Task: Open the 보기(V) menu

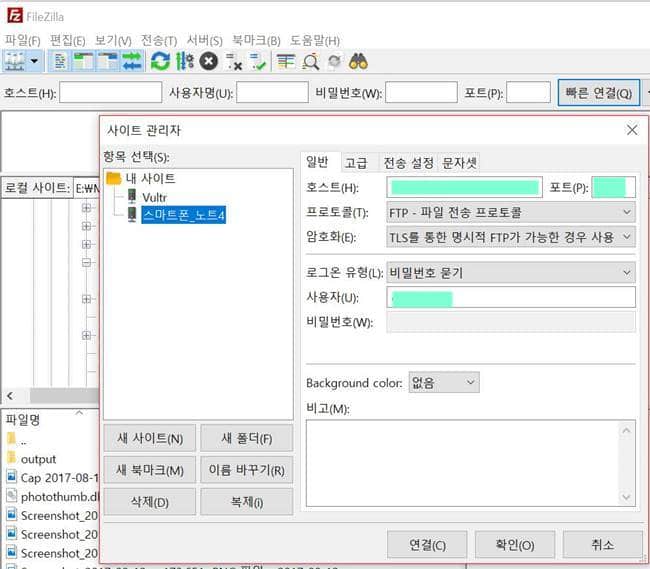Action: [113, 41]
